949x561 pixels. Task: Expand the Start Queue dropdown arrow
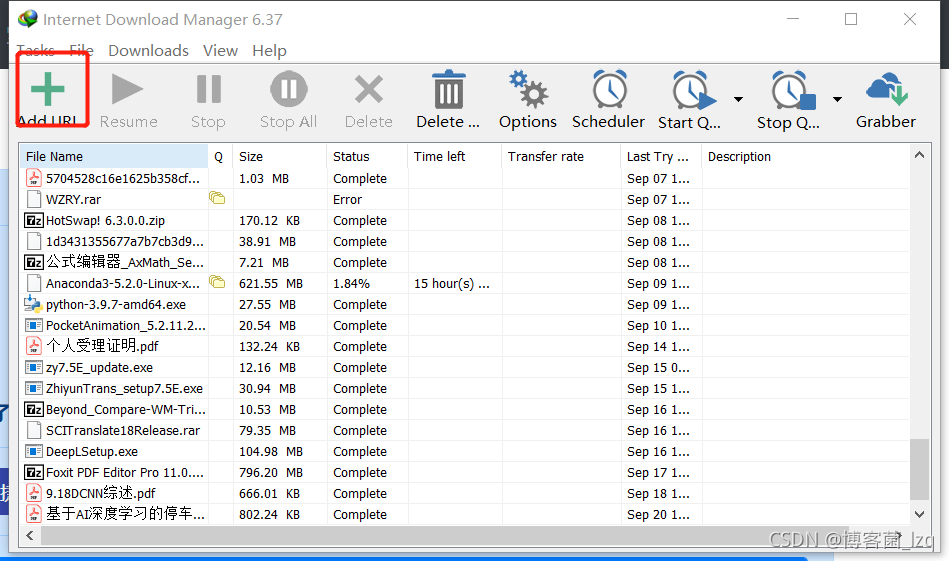[738, 99]
